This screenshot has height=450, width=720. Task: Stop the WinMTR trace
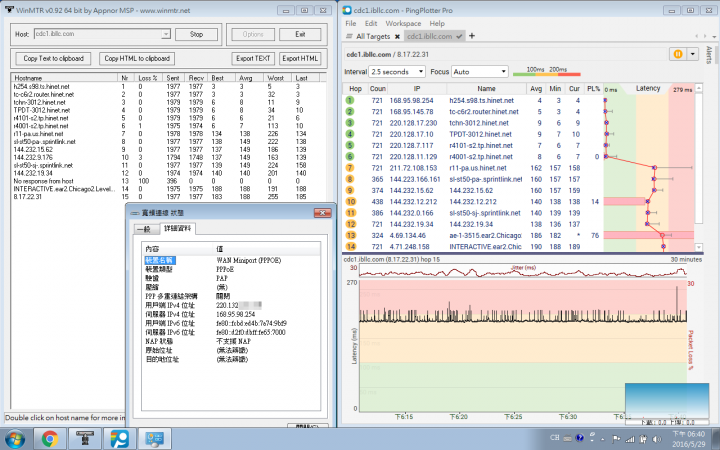click(x=197, y=34)
